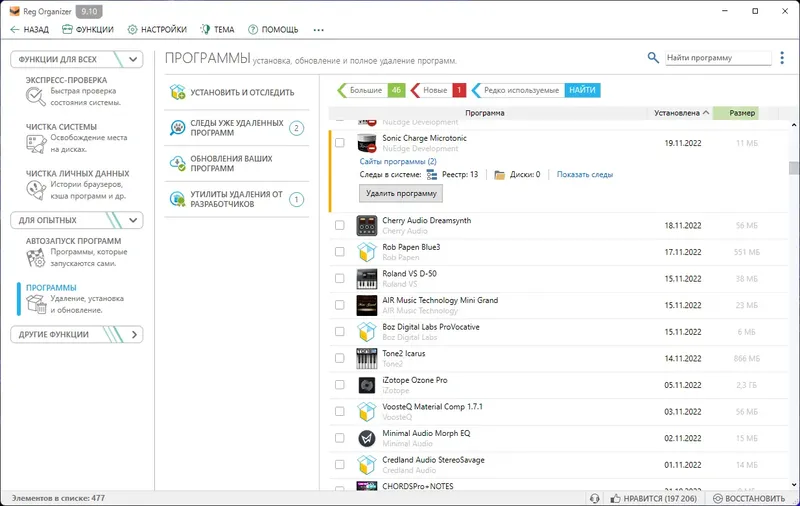Tick the Sonic Charge Microtonic checkbox
This screenshot has width=800, height=506.
(340, 143)
